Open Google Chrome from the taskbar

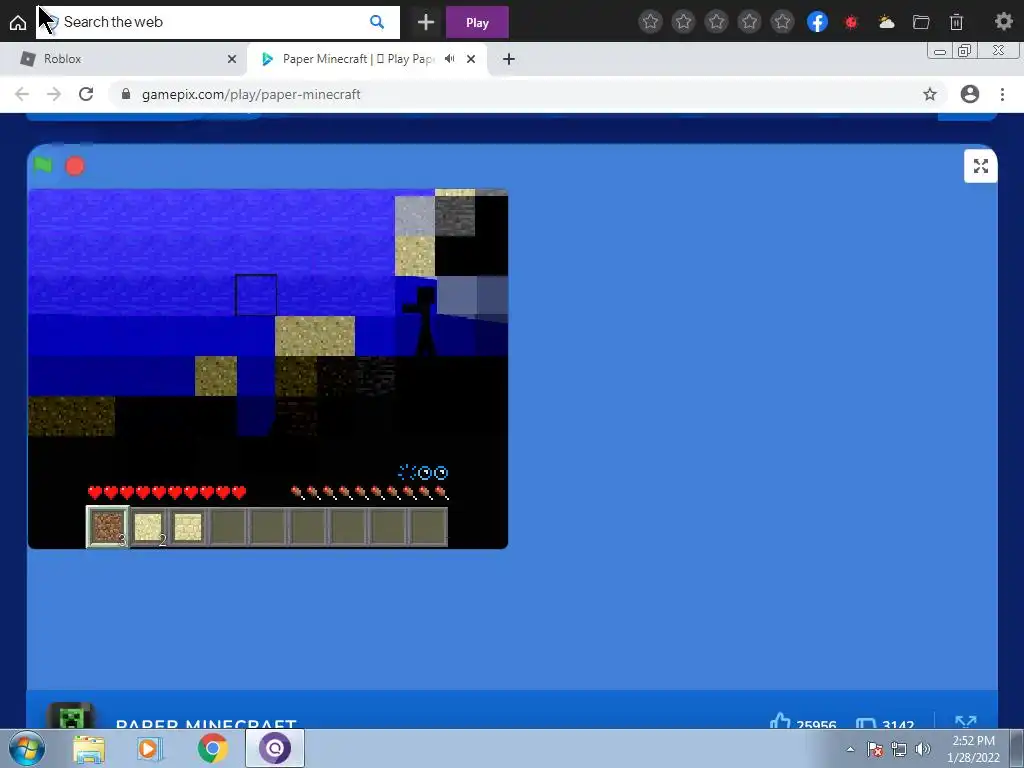pyautogui.click(x=212, y=748)
